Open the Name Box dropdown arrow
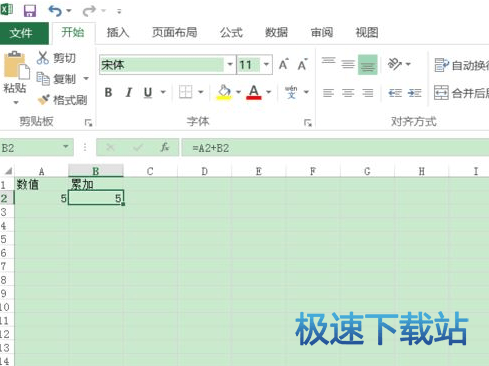Screen dimensions: 489x366 pyautogui.click(x=66, y=147)
